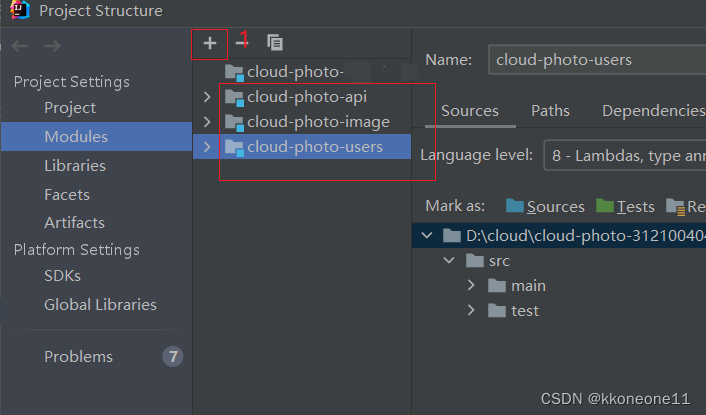Select the D:\cloud\cloud-photo content root path
Viewport: 706px width, 415px height.
(x=585, y=235)
